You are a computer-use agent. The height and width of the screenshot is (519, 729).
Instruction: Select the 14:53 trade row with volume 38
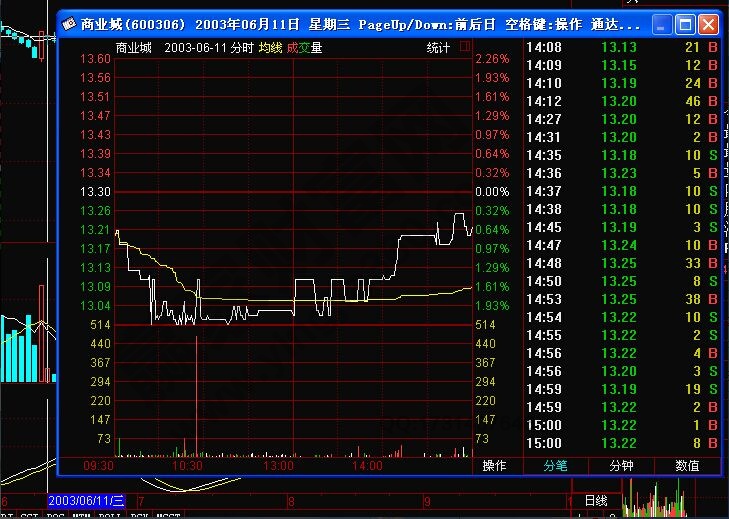click(621, 299)
